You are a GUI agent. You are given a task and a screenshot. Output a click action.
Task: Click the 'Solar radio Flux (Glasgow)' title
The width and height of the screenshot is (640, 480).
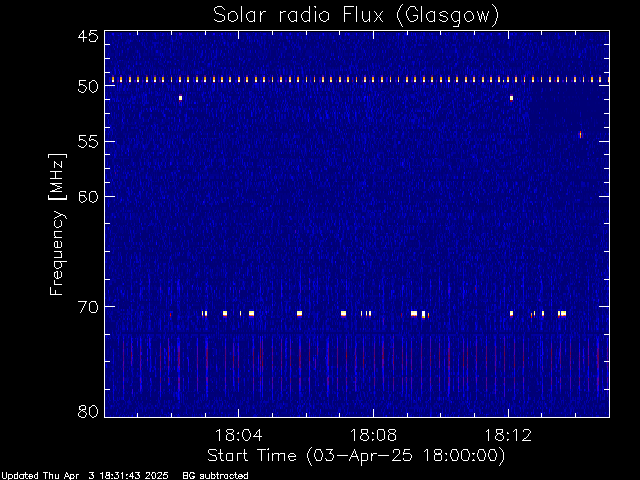click(356, 16)
